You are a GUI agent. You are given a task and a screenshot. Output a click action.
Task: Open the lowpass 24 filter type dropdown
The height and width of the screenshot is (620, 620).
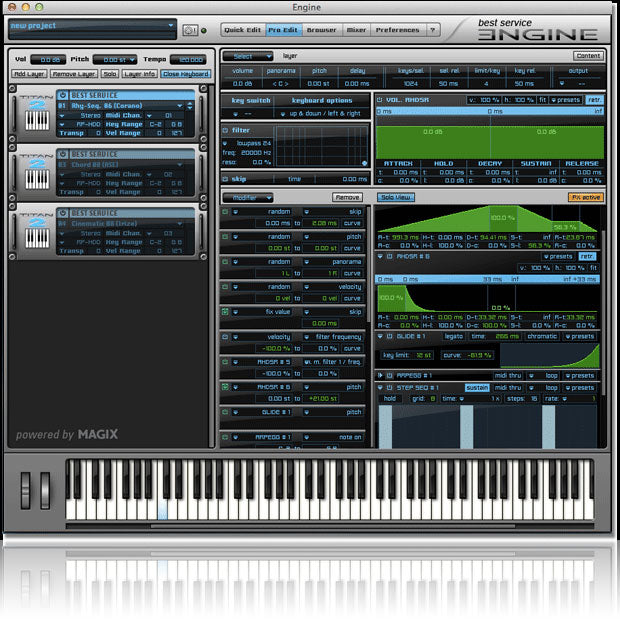225,144
